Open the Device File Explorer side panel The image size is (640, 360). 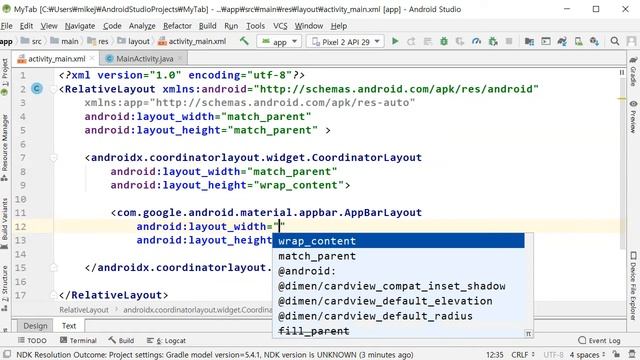click(x=633, y=286)
